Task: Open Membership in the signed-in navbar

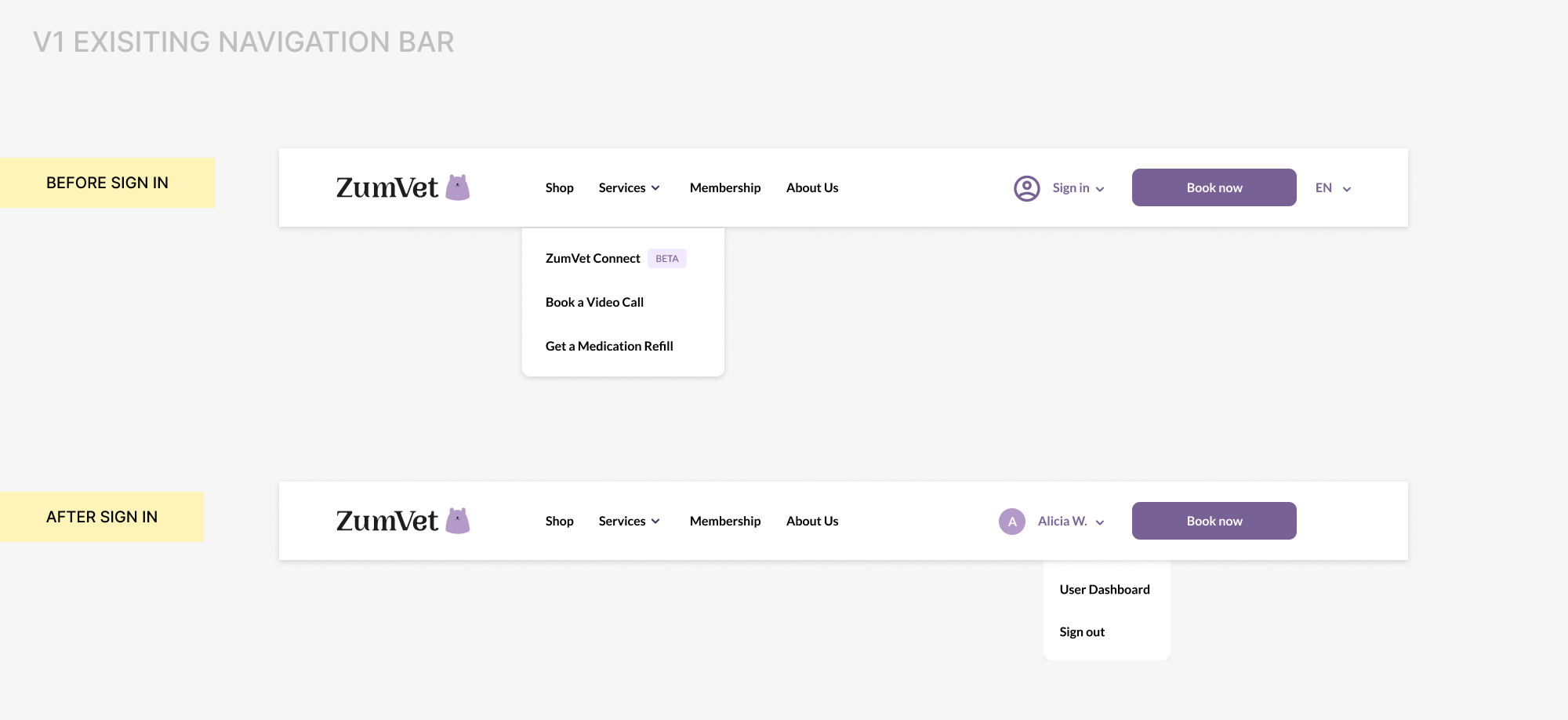Action: click(725, 522)
